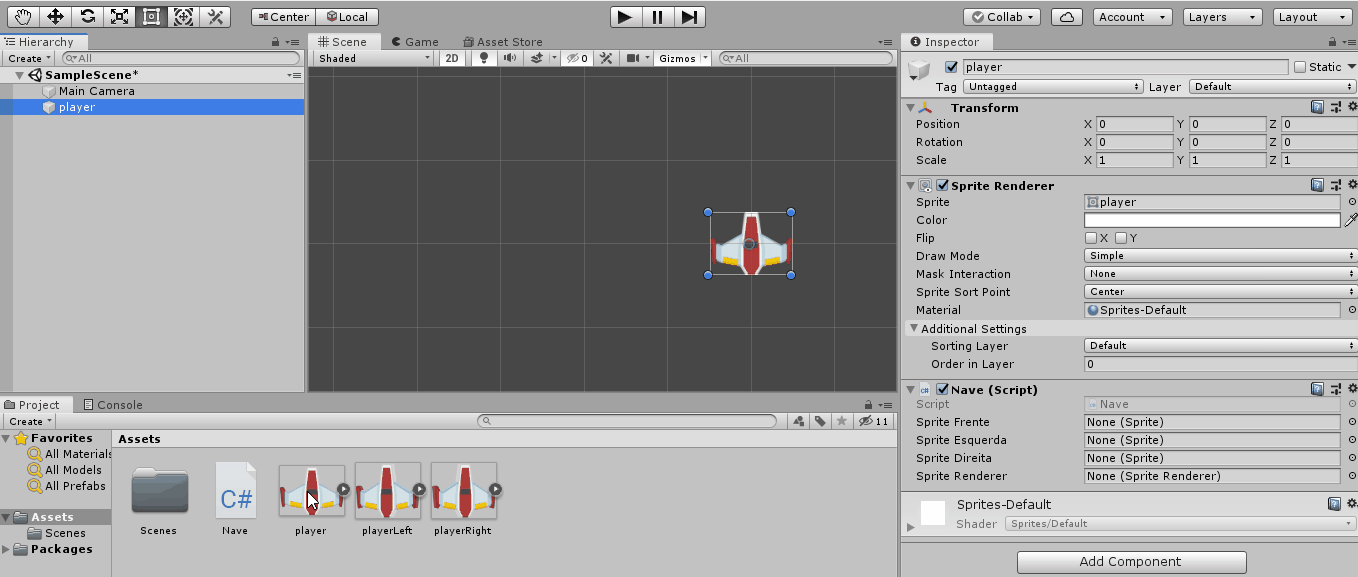Screen dimensions: 1358x577
Task: Disable the Nave Script checkbox
Action: 942,389
